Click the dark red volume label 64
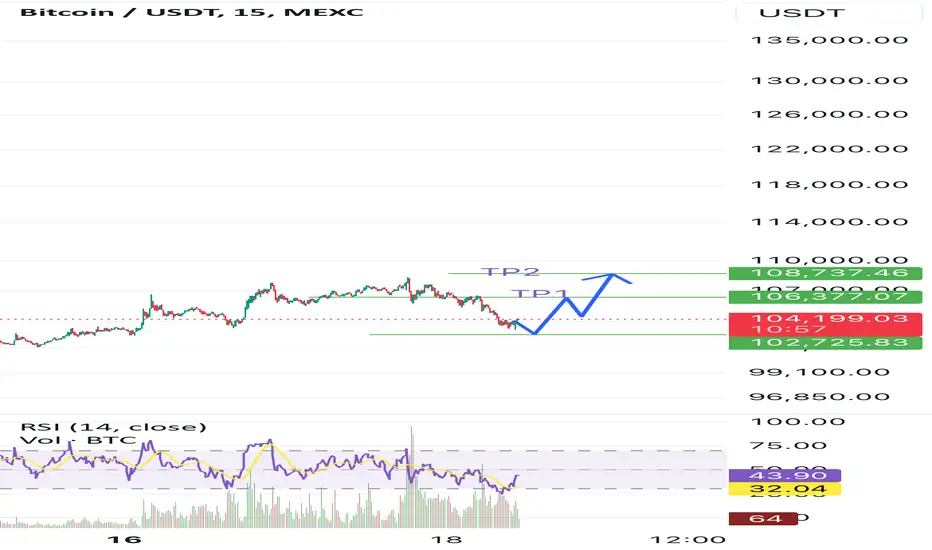 tap(764, 519)
